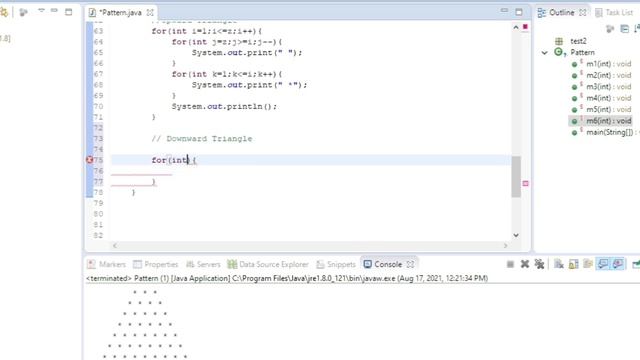Open the Data Source Explorer tab

(268, 264)
